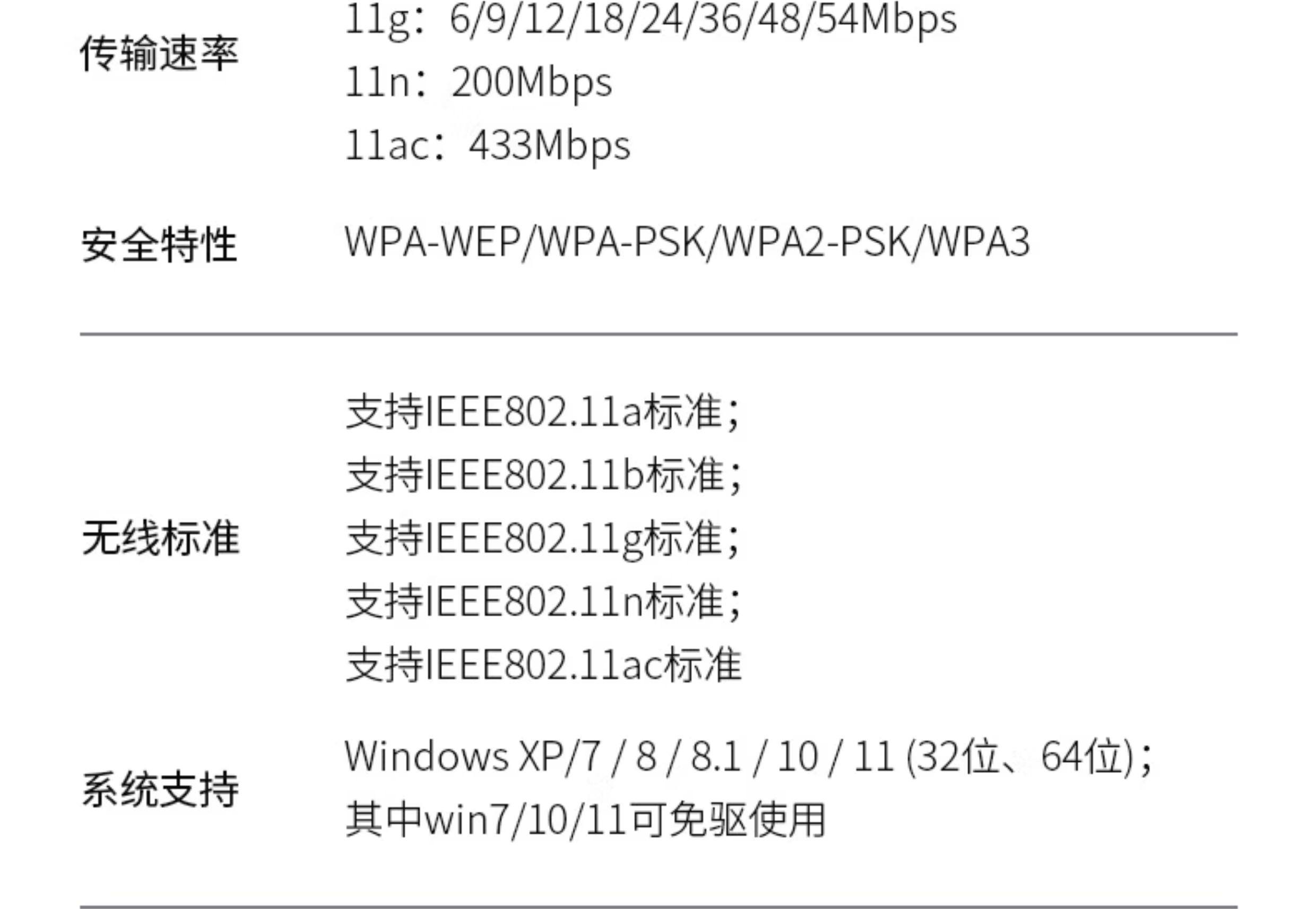The image size is (1316, 911).
Task: Click the 11n: 200Mbps text
Action: (479, 83)
